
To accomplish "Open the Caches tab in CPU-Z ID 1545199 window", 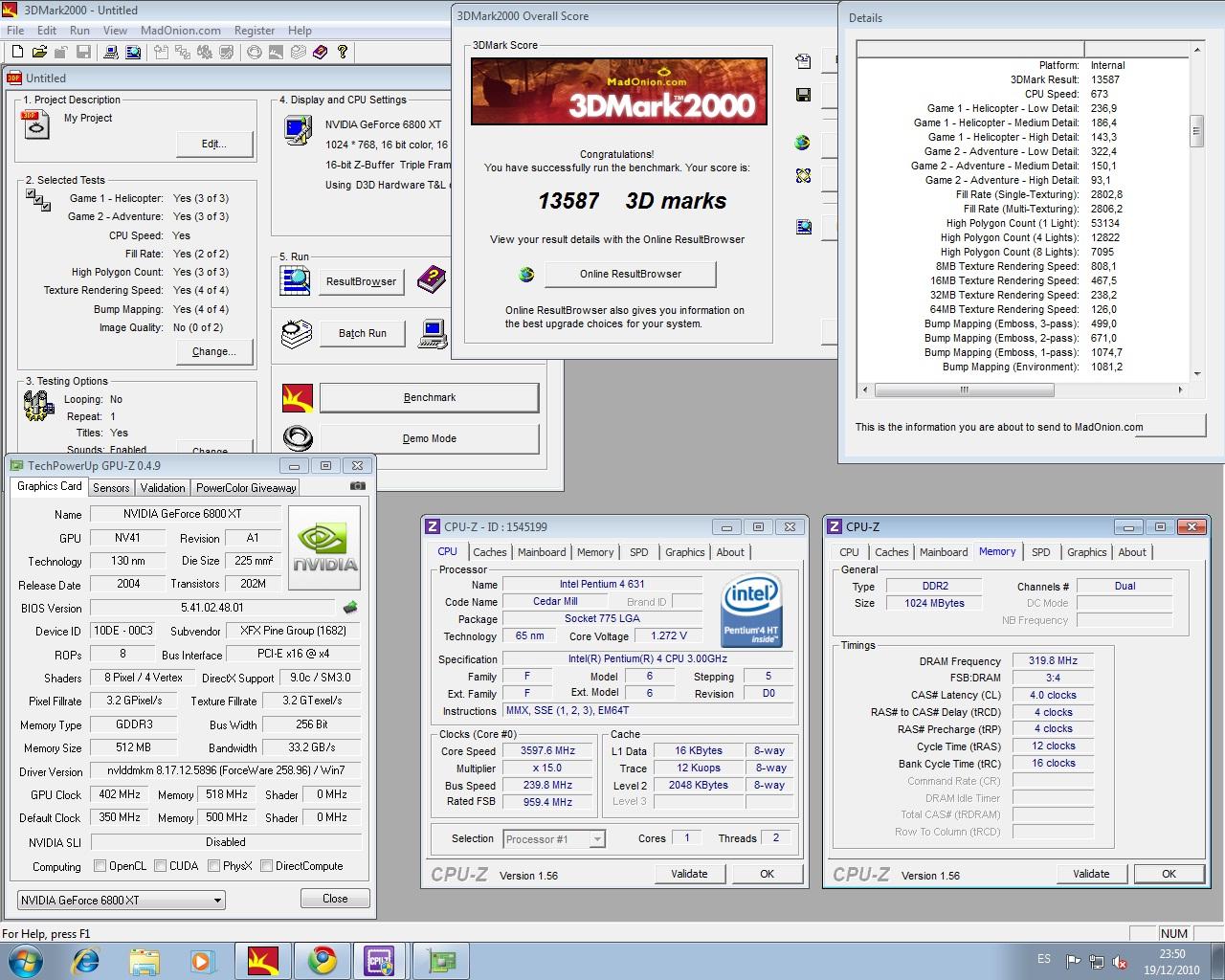I will pyautogui.click(x=490, y=552).
